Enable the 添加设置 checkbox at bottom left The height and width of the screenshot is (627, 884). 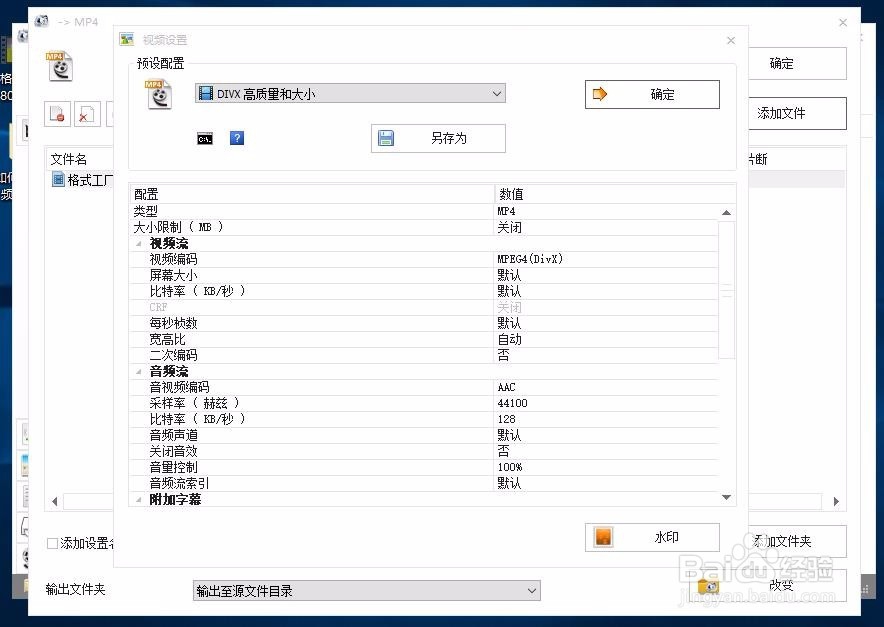(49, 543)
